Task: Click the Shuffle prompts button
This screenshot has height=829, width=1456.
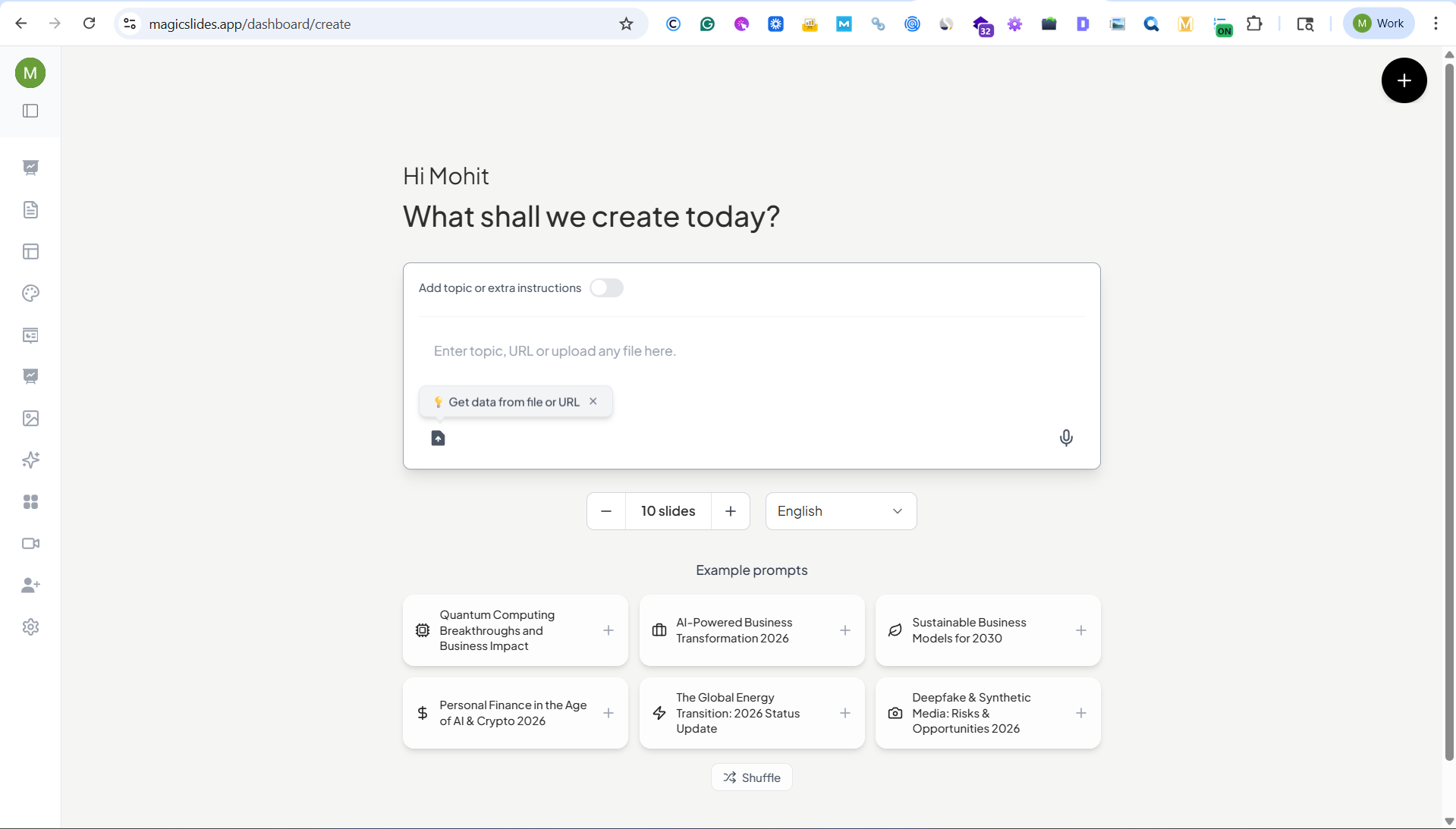Action: (751, 777)
